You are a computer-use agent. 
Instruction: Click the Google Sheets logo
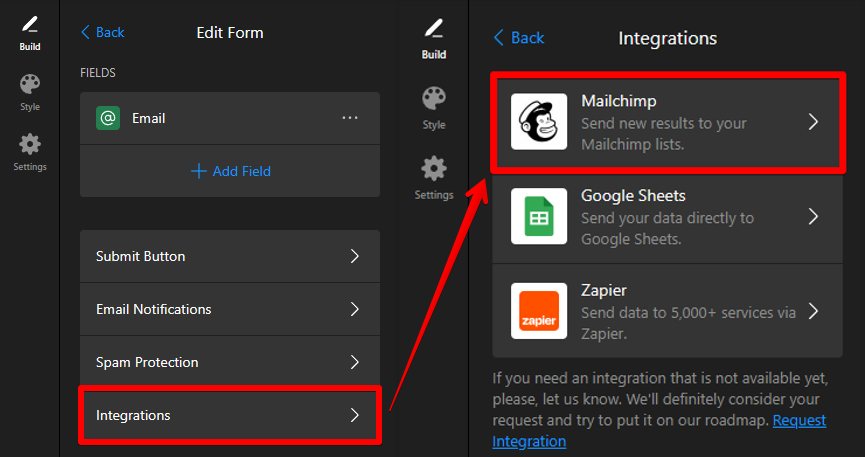[x=539, y=216]
